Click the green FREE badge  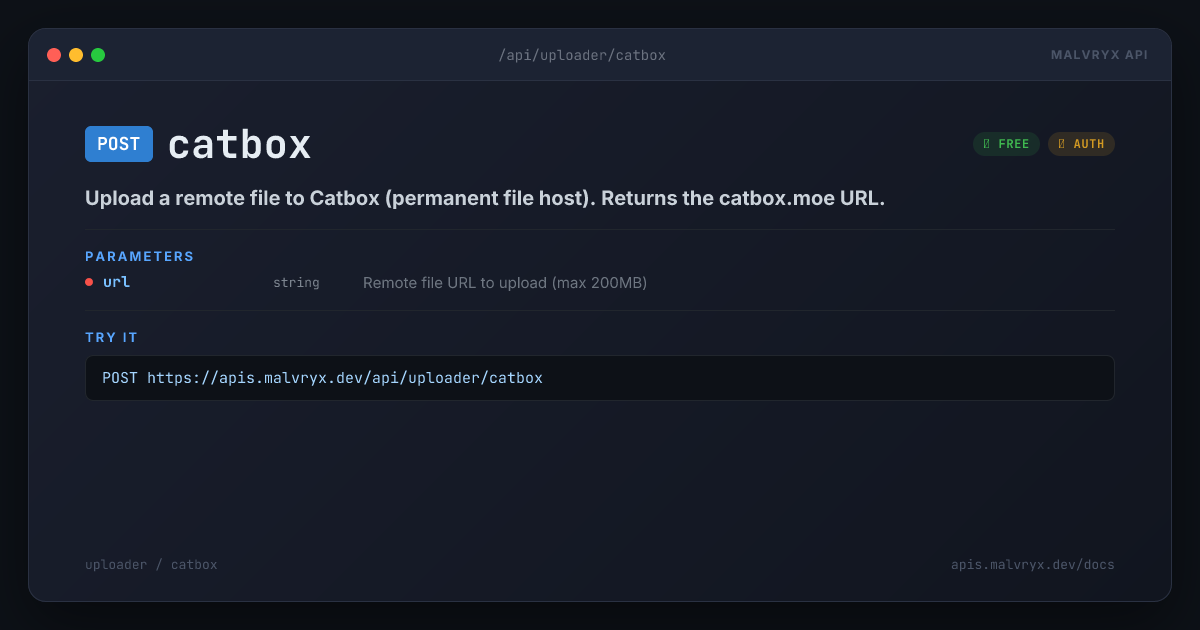[x=1006, y=144]
